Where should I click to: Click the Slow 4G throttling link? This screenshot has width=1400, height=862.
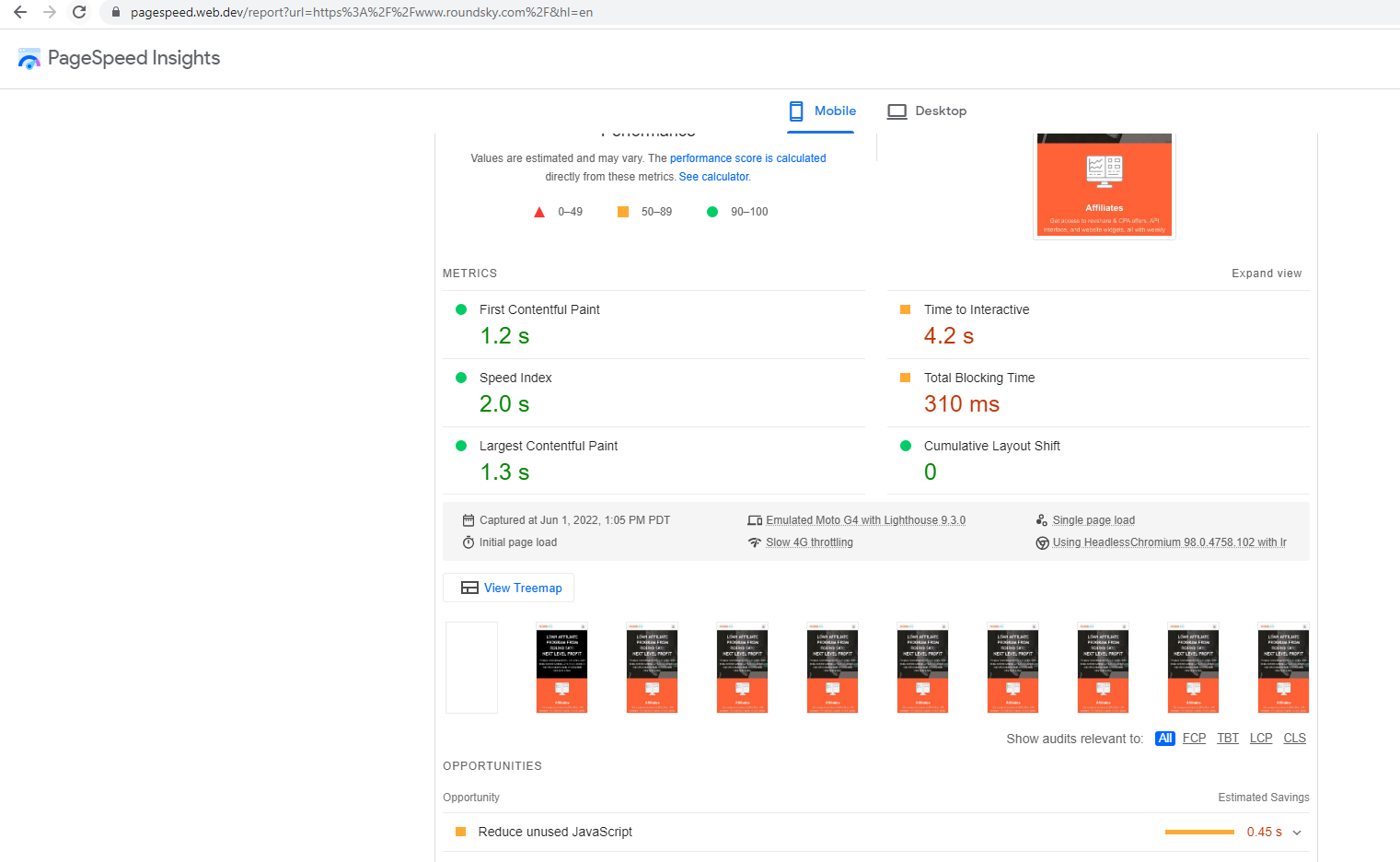tap(809, 542)
